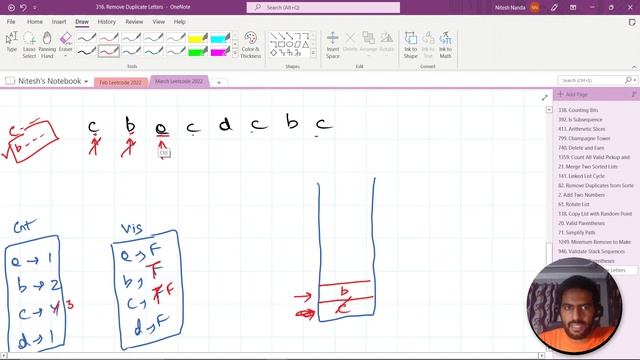Undo the last action
The height and width of the screenshot is (360, 640).
point(23,7)
